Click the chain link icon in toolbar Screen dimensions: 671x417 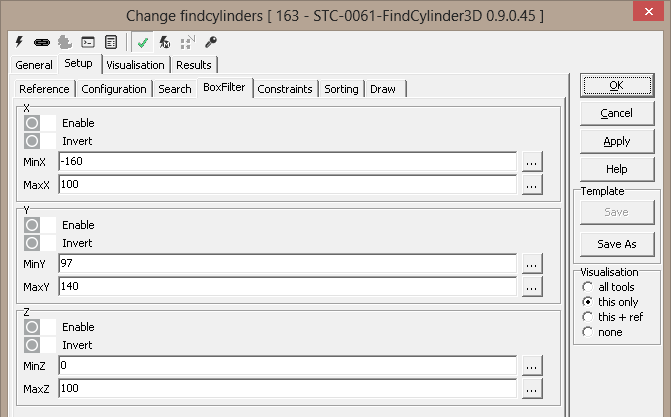tap(43, 42)
